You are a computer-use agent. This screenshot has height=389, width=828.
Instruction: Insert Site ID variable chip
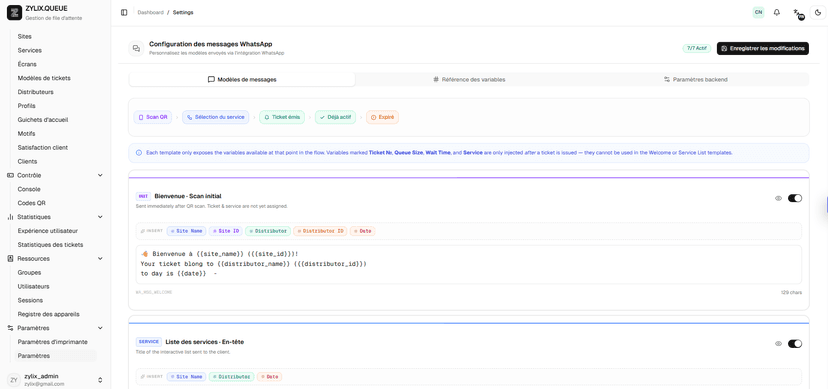coord(225,231)
